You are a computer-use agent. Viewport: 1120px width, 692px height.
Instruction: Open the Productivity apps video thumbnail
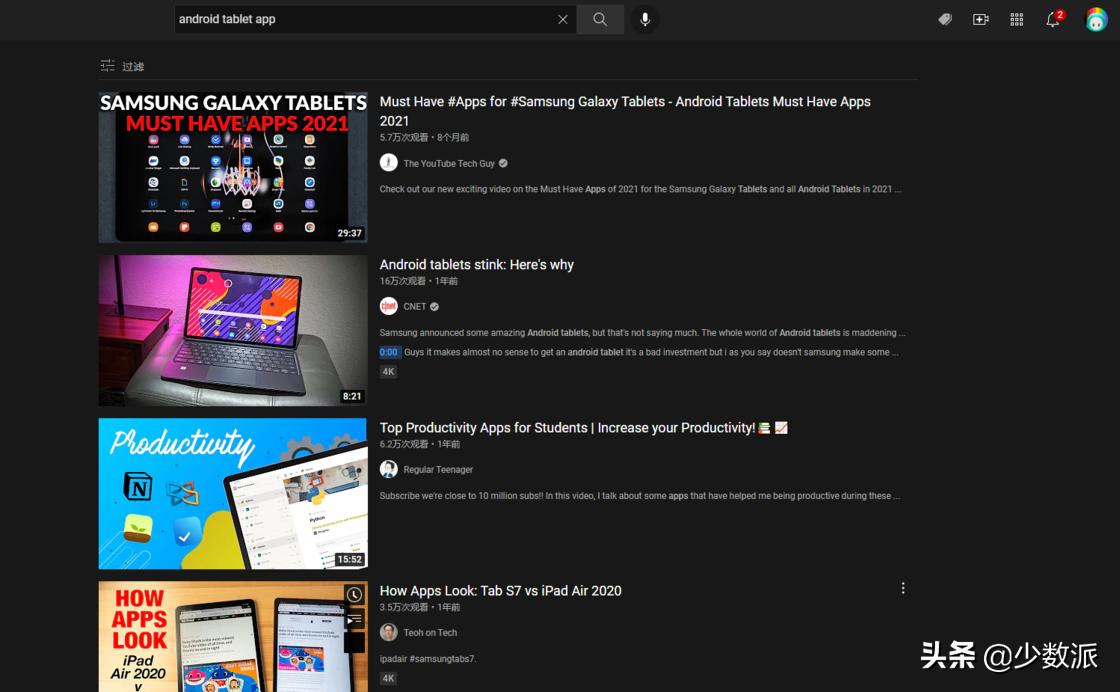(x=233, y=493)
